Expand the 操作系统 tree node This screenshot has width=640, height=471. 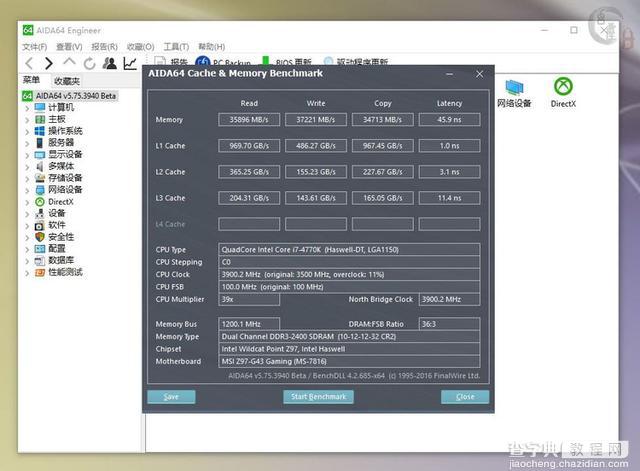coord(27,131)
